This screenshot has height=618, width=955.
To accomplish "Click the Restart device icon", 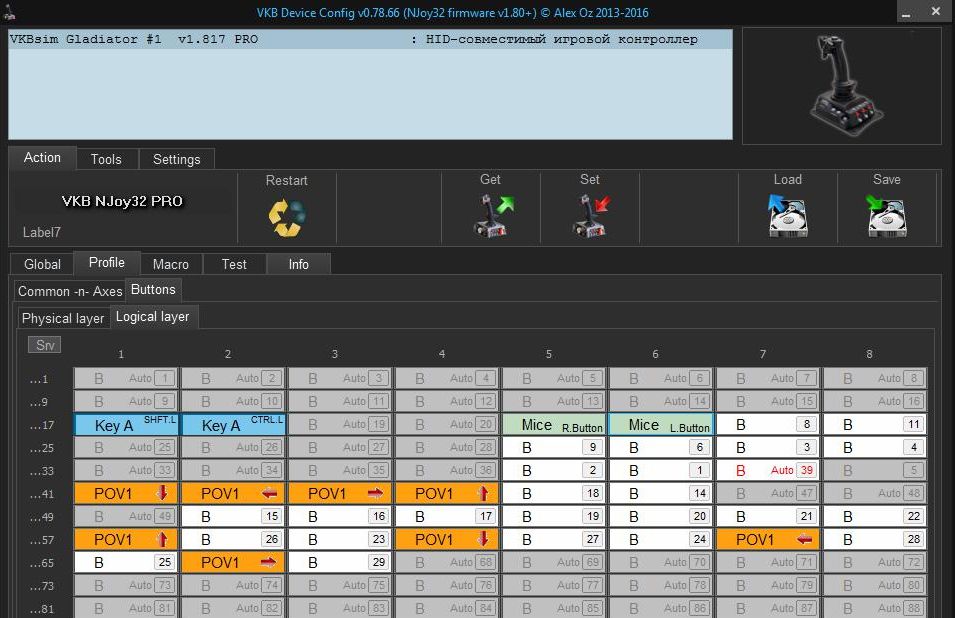I will [287, 217].
